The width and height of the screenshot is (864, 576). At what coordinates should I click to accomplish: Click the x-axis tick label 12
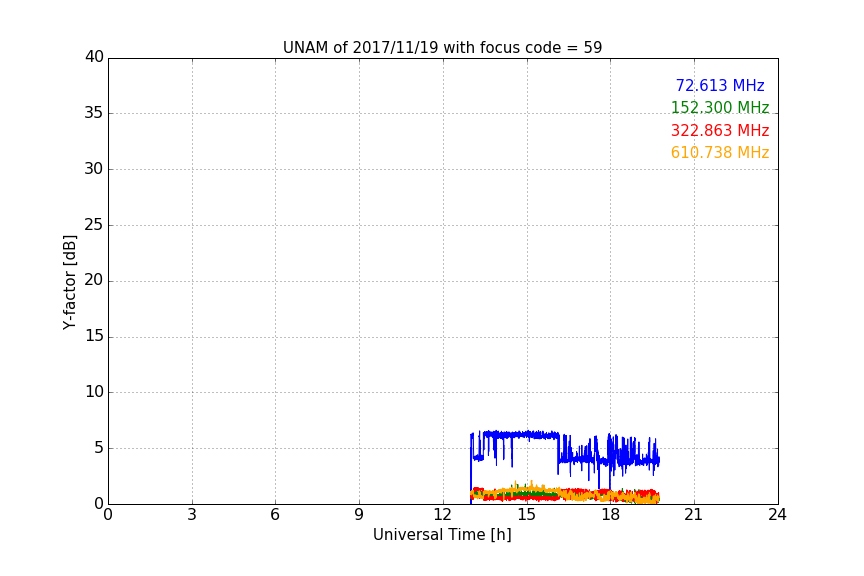(x=442, y=515)
